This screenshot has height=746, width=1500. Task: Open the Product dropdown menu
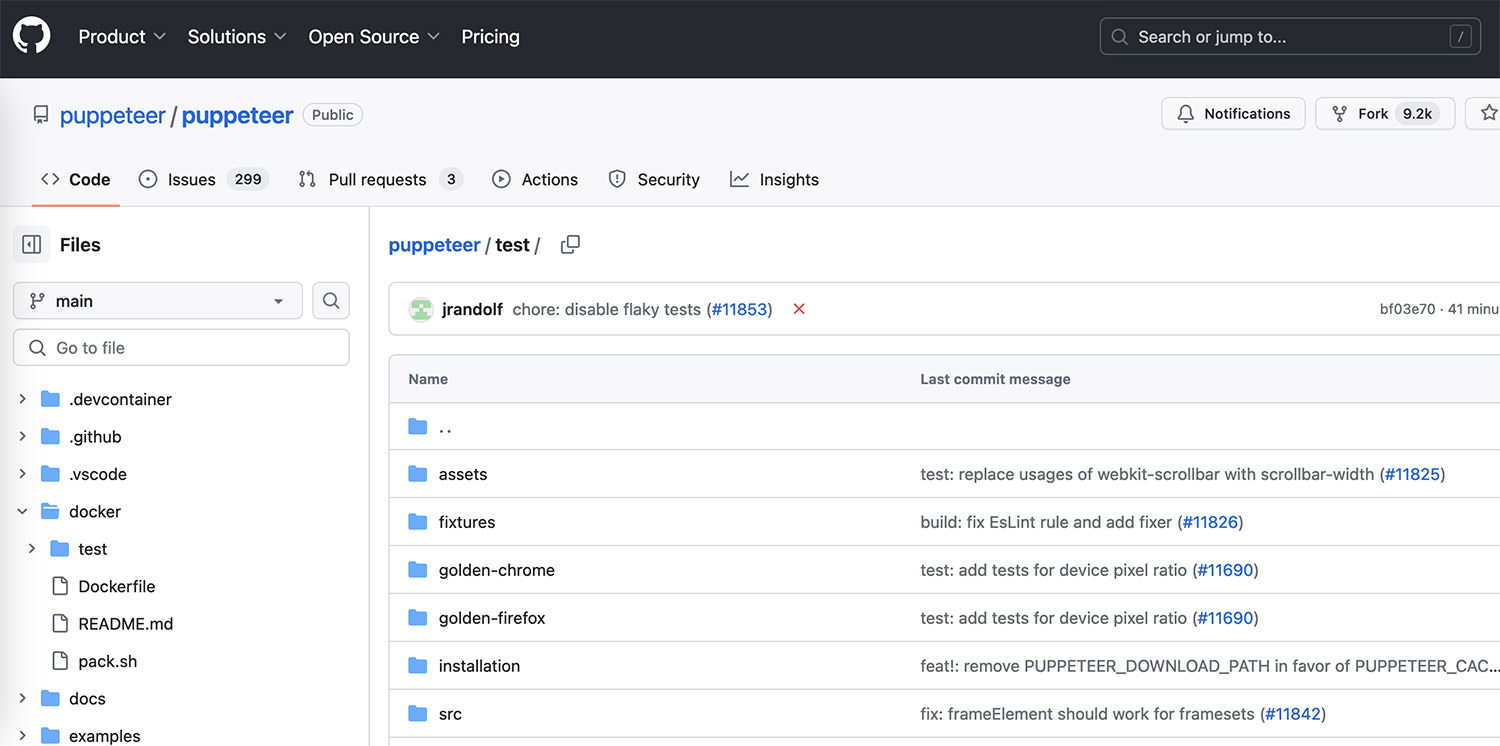[122, 37]
